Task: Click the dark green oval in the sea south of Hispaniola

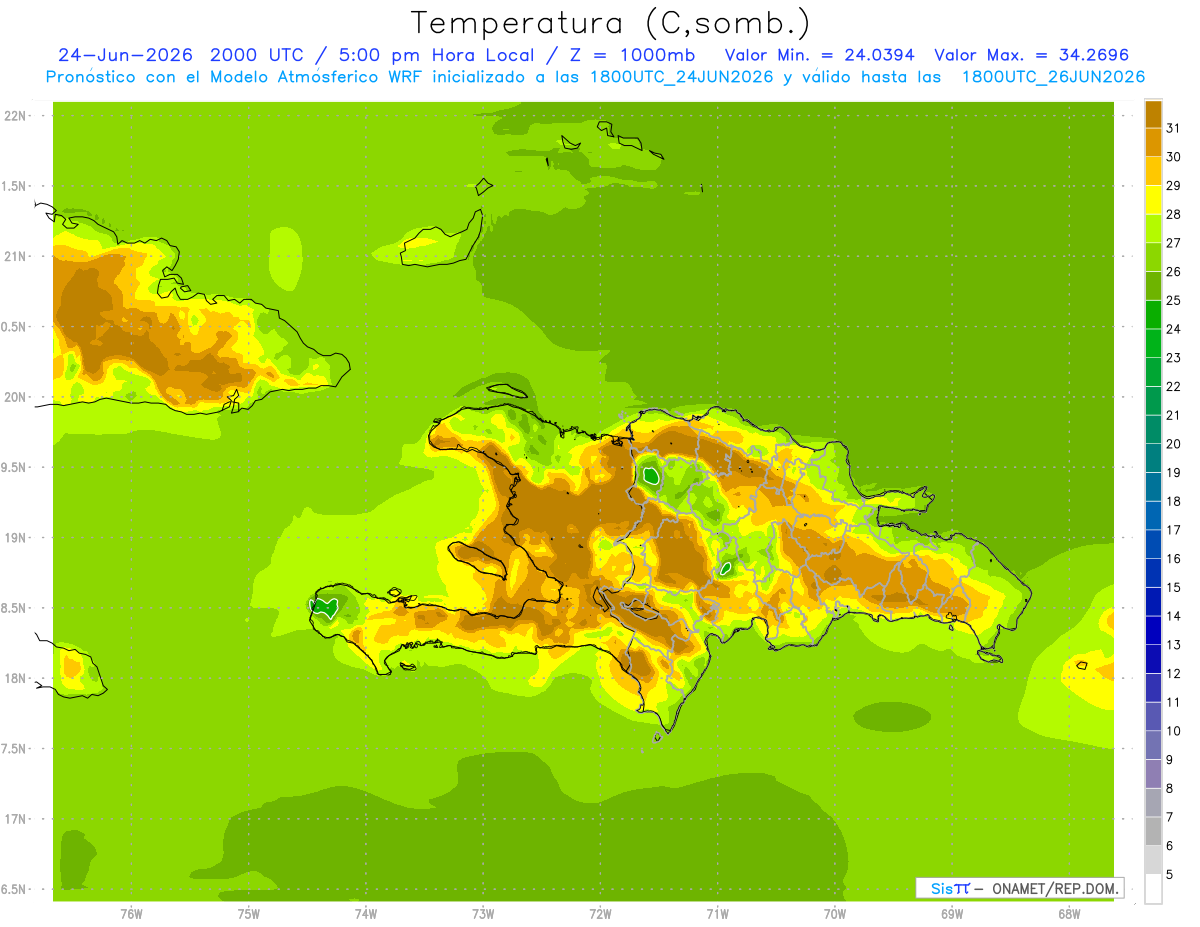Action: coord(892,716)
